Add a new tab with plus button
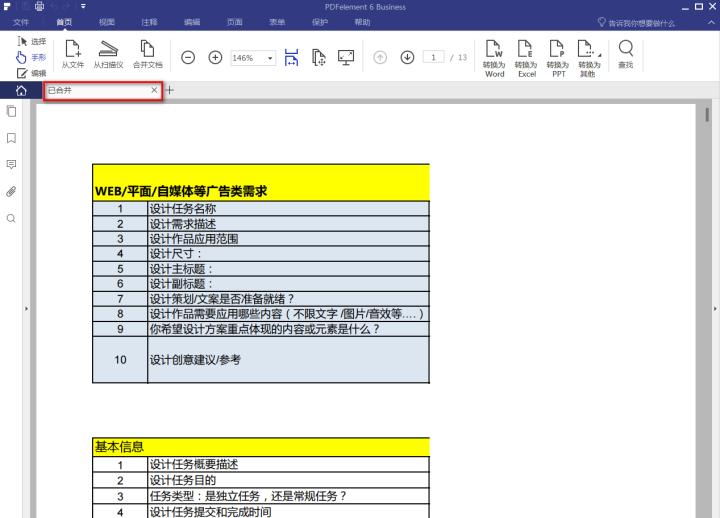This screenshot has height=518, width=720. (169, 90)
